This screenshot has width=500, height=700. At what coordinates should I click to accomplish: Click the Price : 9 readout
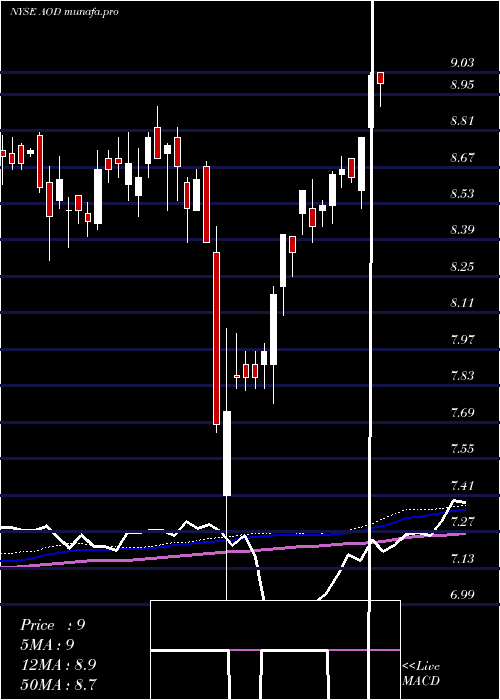tap(53, 625)
